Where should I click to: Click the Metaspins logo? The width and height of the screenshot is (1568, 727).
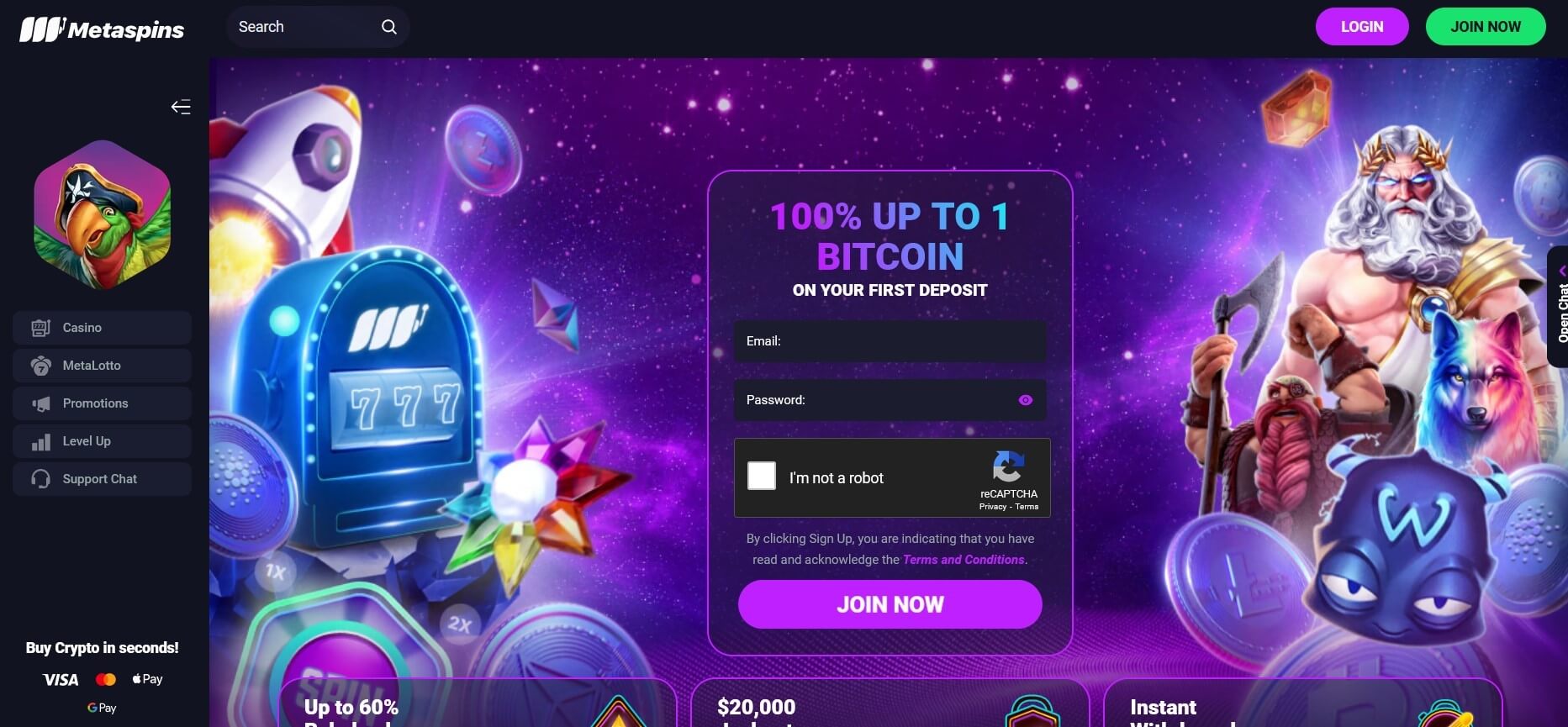tap(102, 29)
